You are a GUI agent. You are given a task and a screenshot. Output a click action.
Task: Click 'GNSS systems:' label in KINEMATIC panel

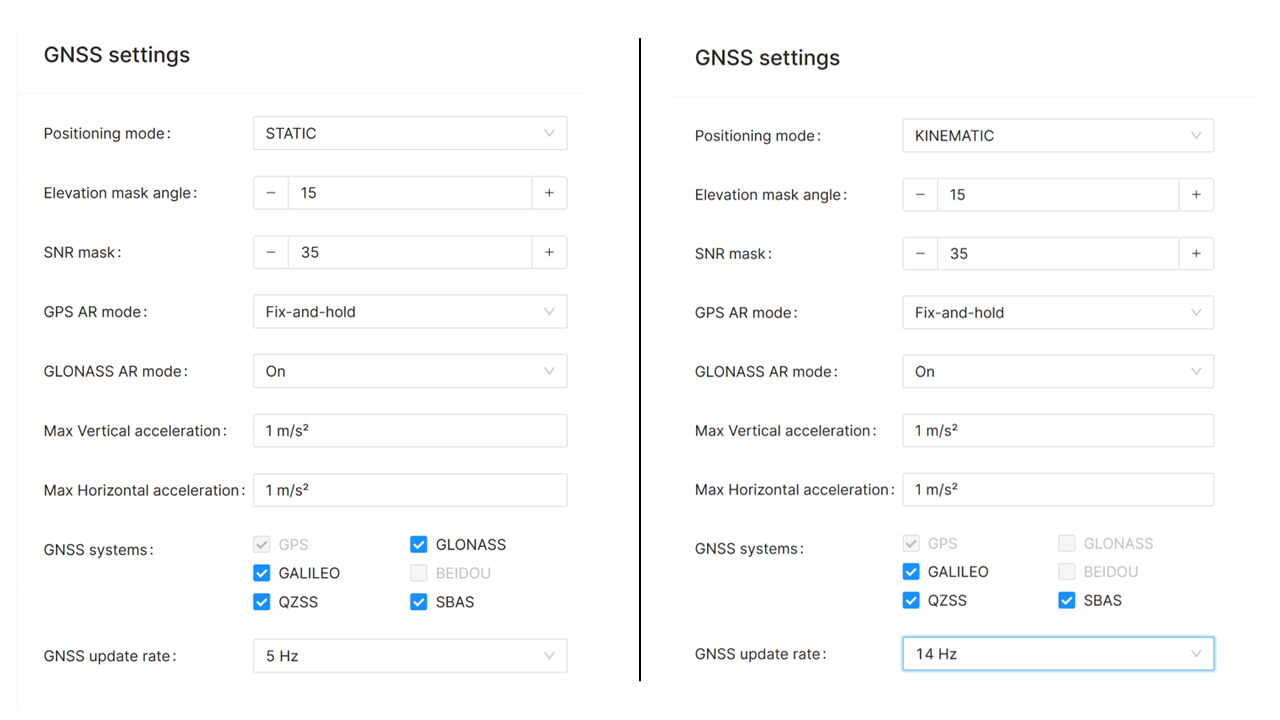click(750, 549)
